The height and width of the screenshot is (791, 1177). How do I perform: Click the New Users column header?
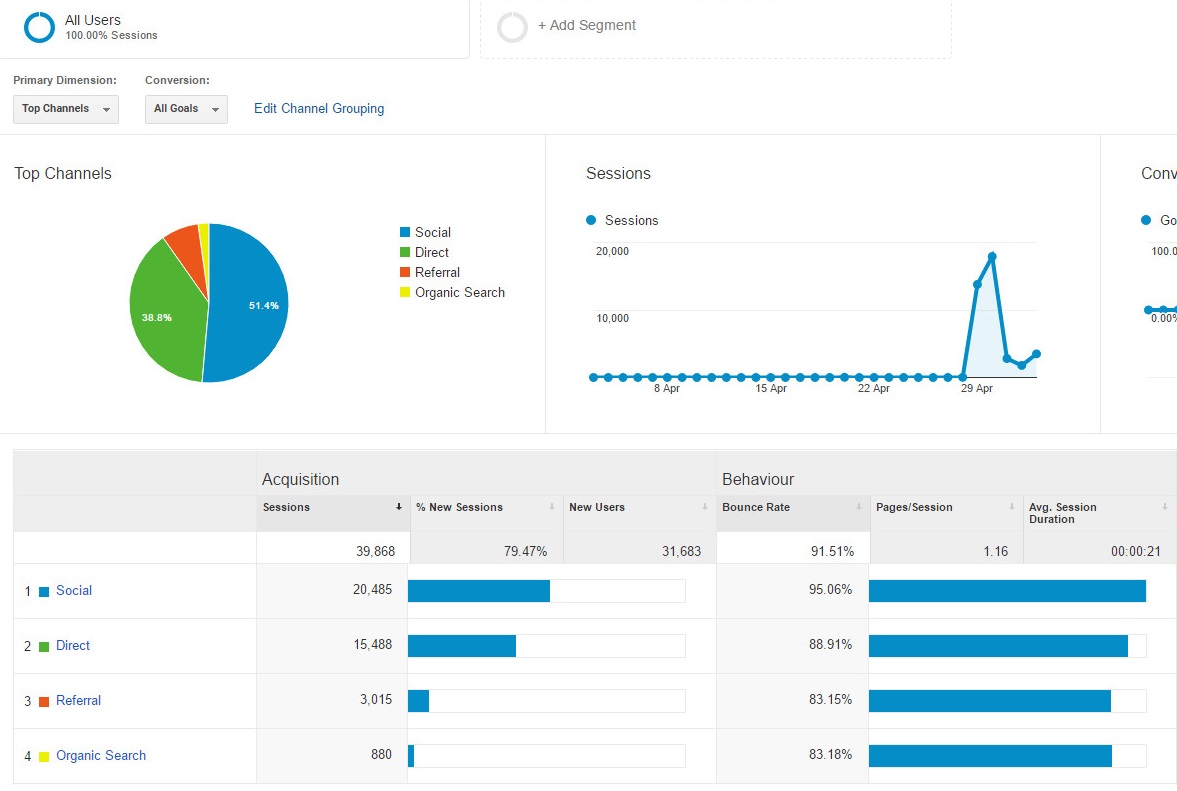point(640,513)
